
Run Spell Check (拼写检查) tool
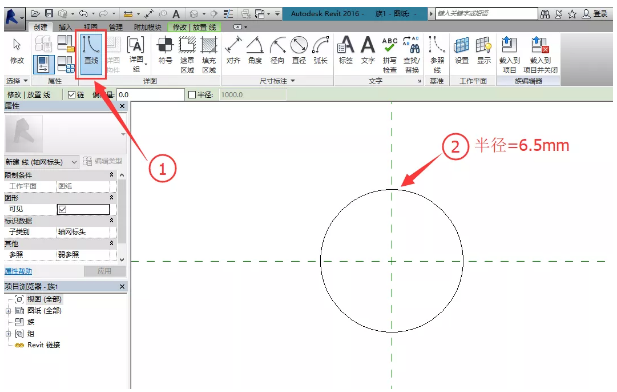click(390, 54)
